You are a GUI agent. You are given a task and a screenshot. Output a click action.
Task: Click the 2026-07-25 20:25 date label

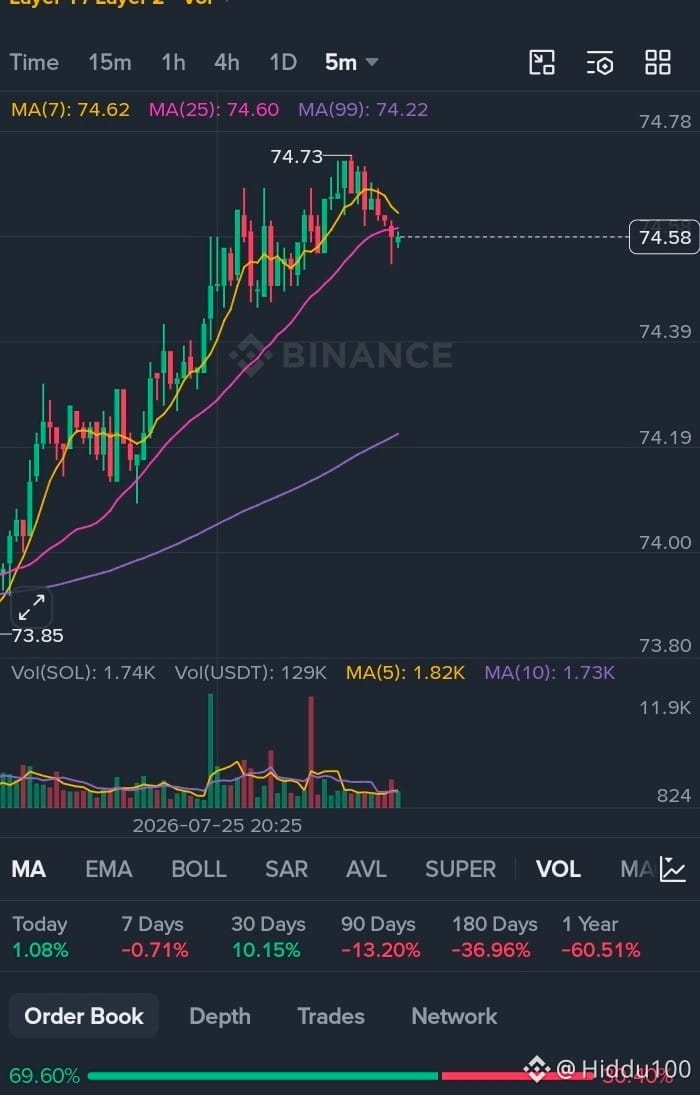[217, 825]
